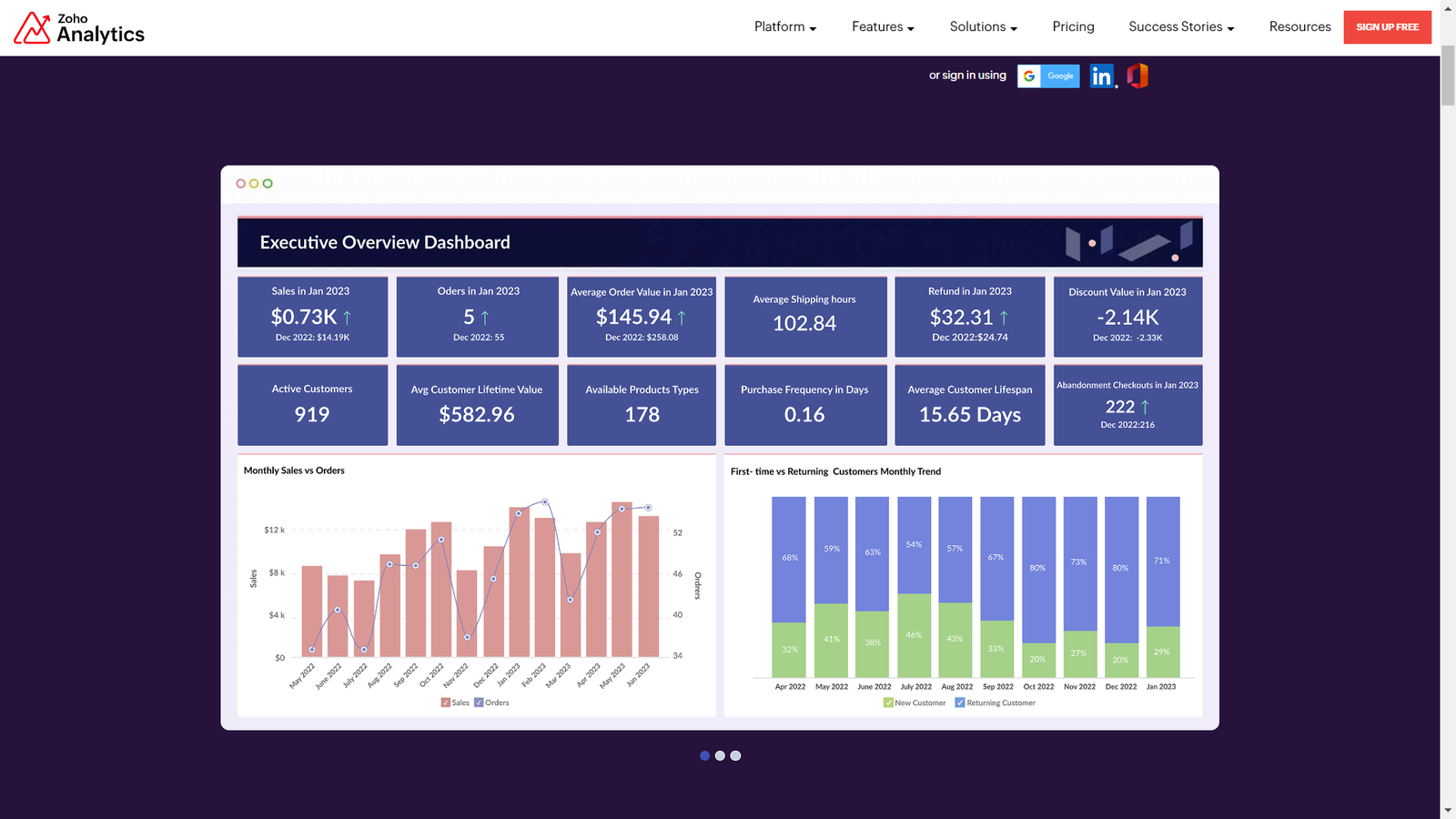
Task: Toggle the Orders legend checkbox
Action: (x=479, y=703)
